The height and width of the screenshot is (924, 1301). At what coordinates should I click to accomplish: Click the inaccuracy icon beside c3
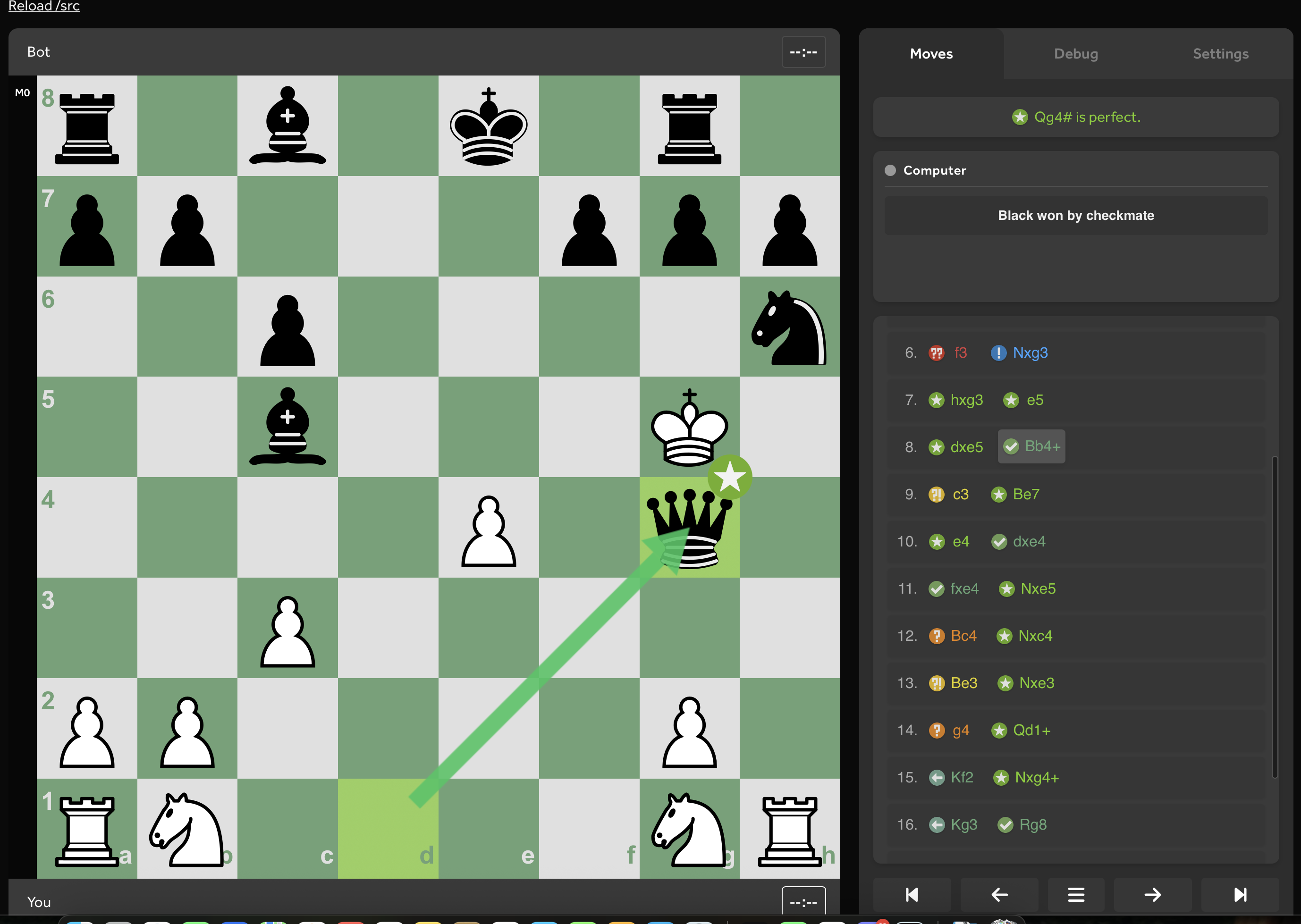click(936, 495)
